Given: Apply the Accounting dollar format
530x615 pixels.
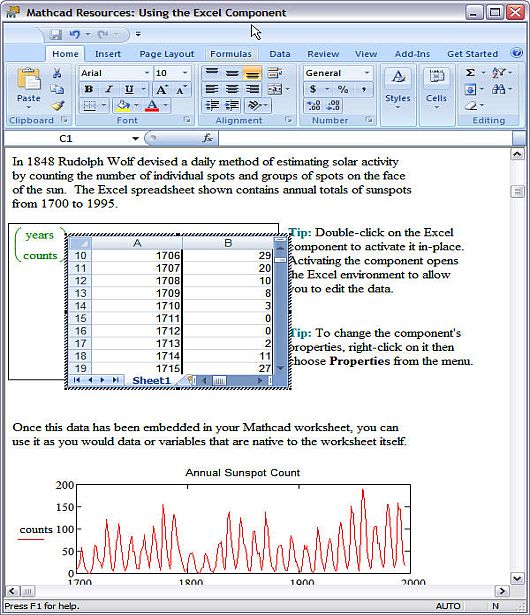Looking at the screenshot, I should click(x=313, y=89).
